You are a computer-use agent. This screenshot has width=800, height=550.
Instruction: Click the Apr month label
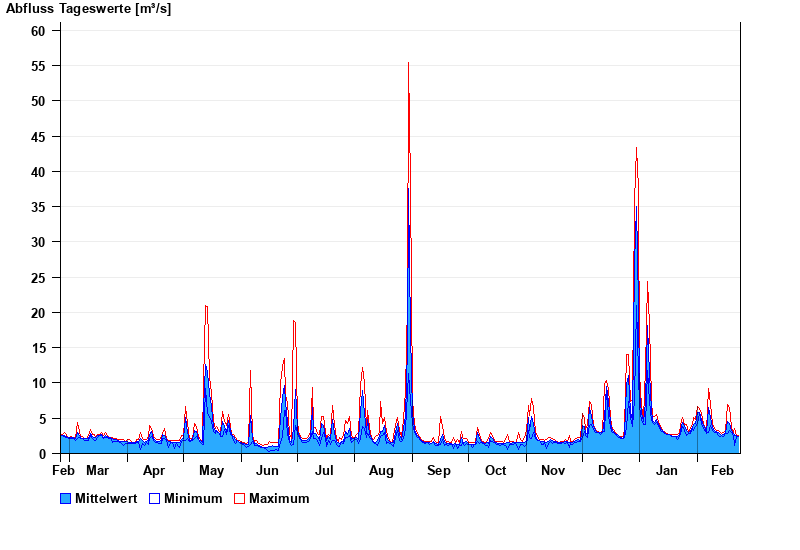(154, 470)
